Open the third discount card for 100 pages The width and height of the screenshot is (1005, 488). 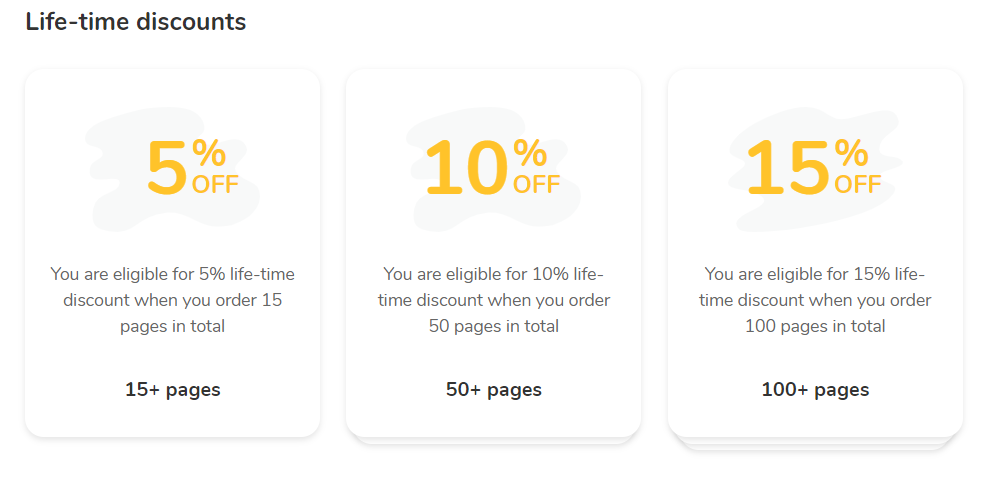(815, 253)
